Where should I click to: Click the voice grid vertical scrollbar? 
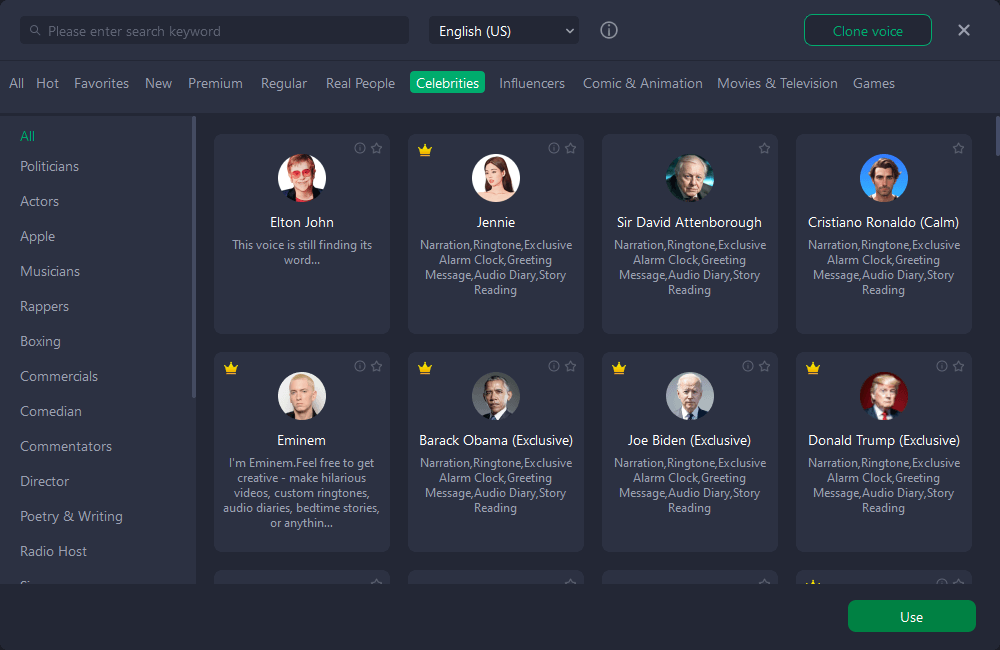(x=996, y=135)
